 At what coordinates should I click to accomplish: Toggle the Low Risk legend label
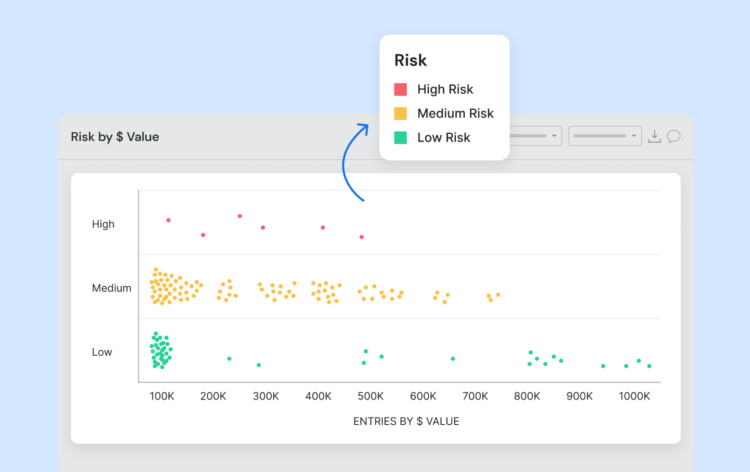tap(443, 138)
